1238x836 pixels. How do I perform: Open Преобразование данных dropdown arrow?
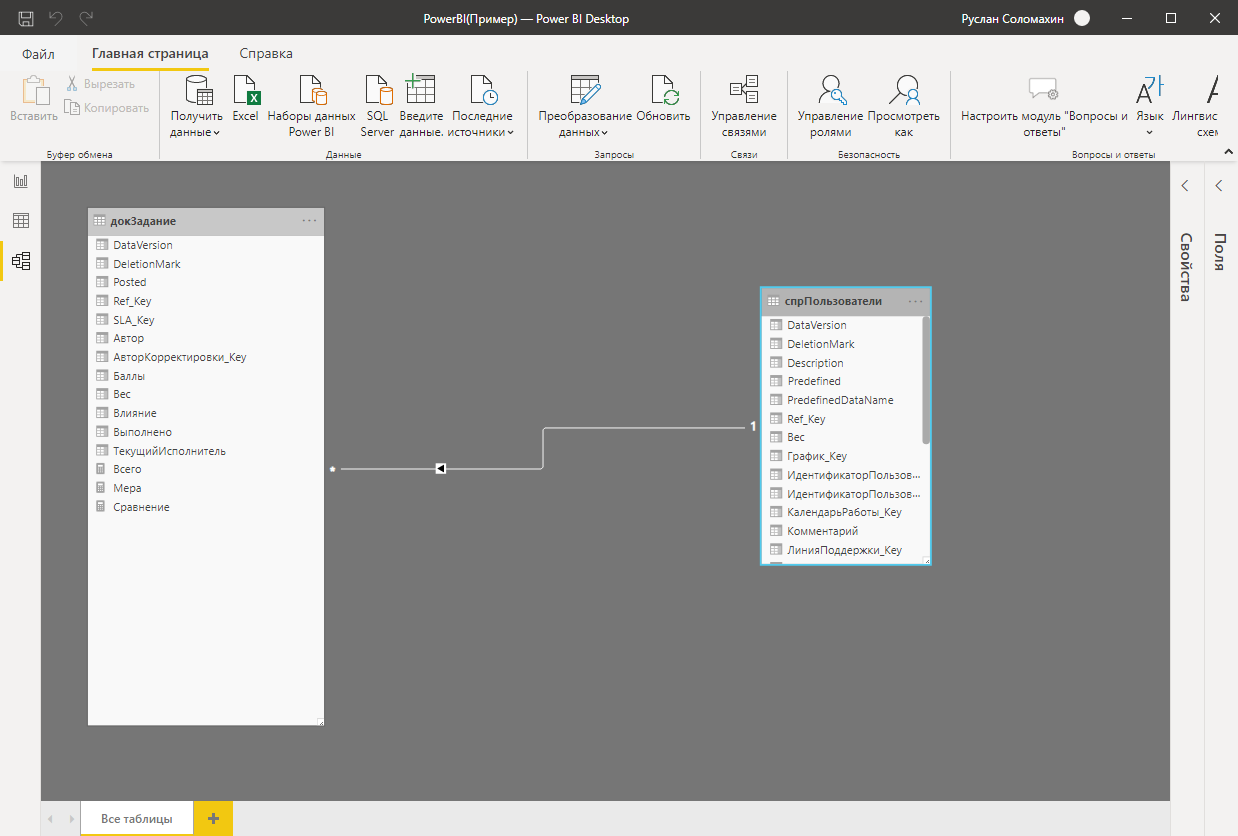(x=605, y=132)
